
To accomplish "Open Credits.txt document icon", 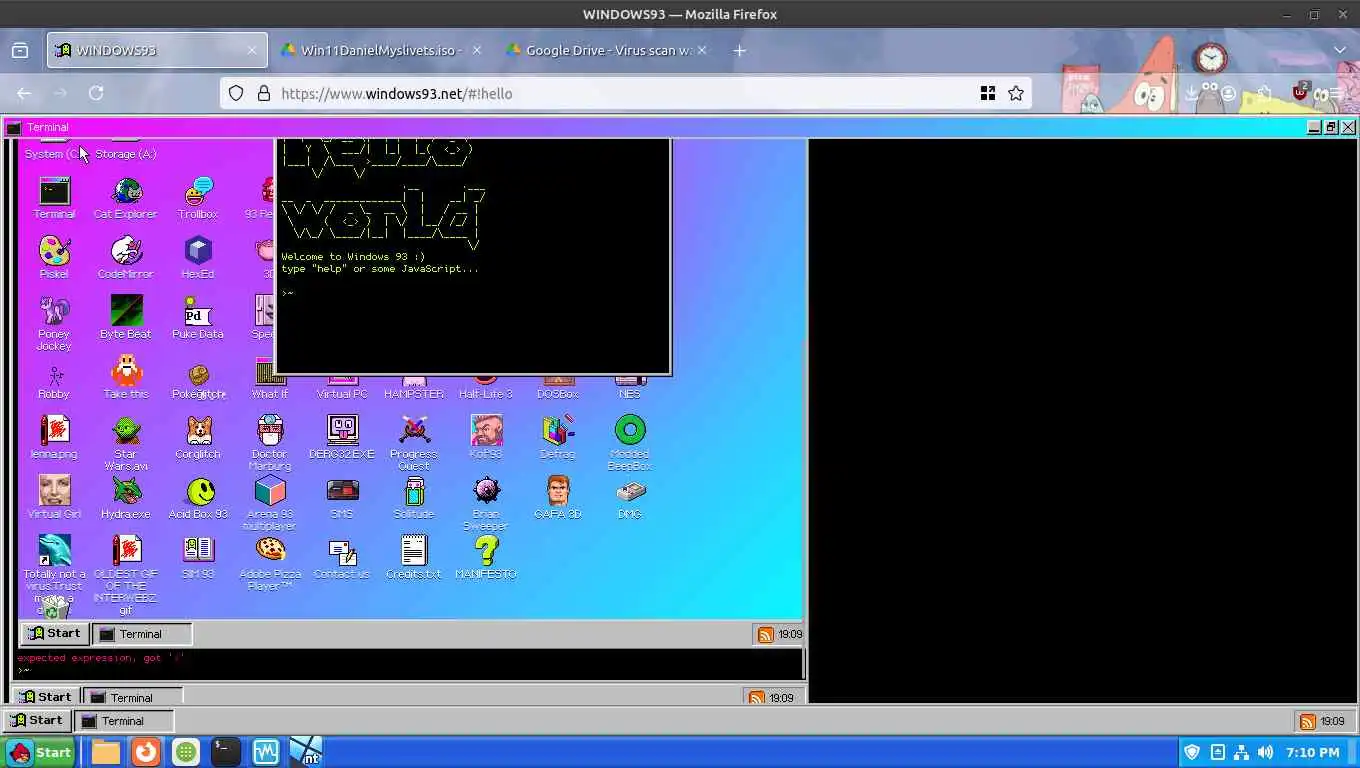I will coord(414,558).
